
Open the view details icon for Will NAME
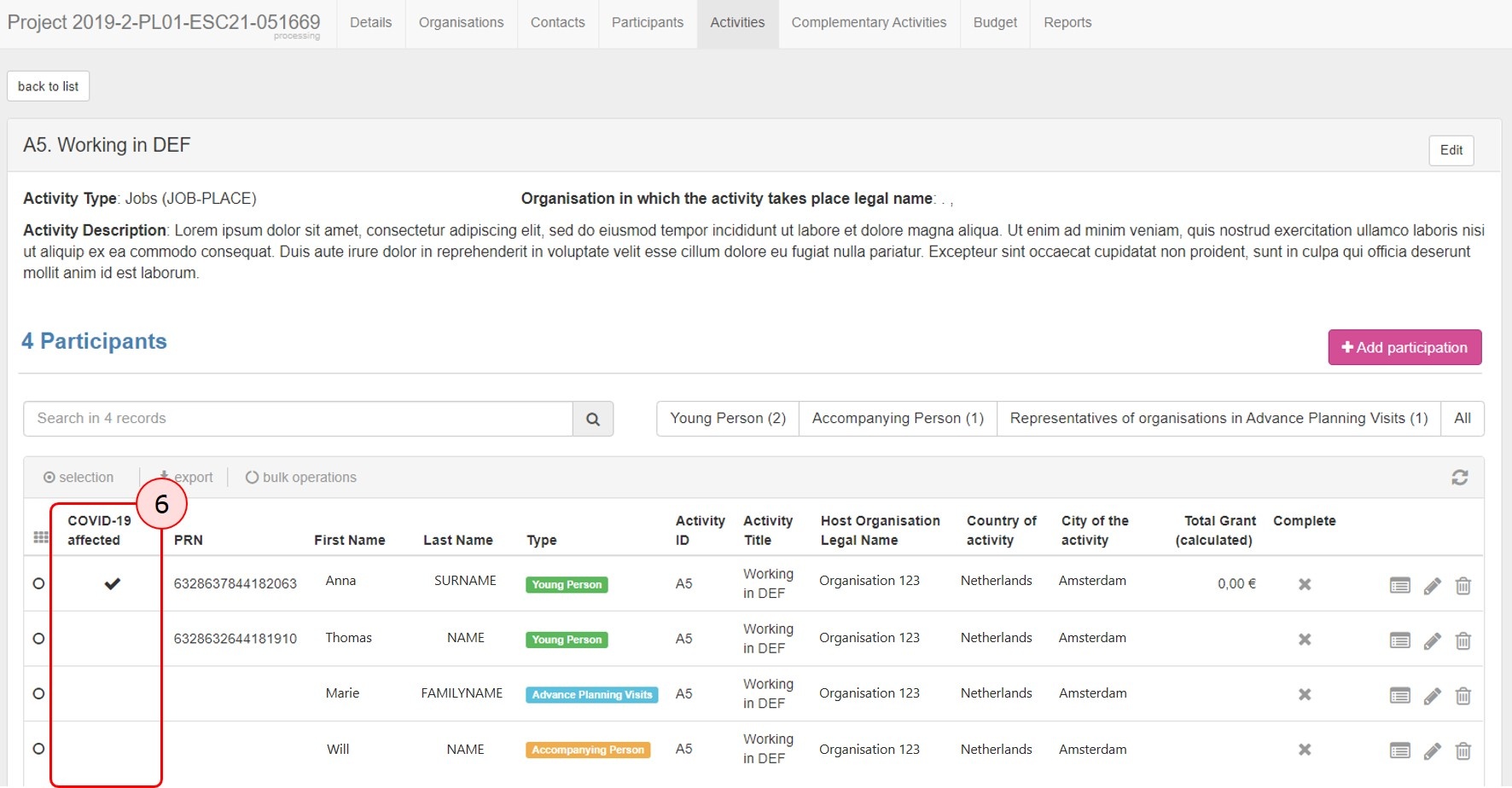(1400, 750)
